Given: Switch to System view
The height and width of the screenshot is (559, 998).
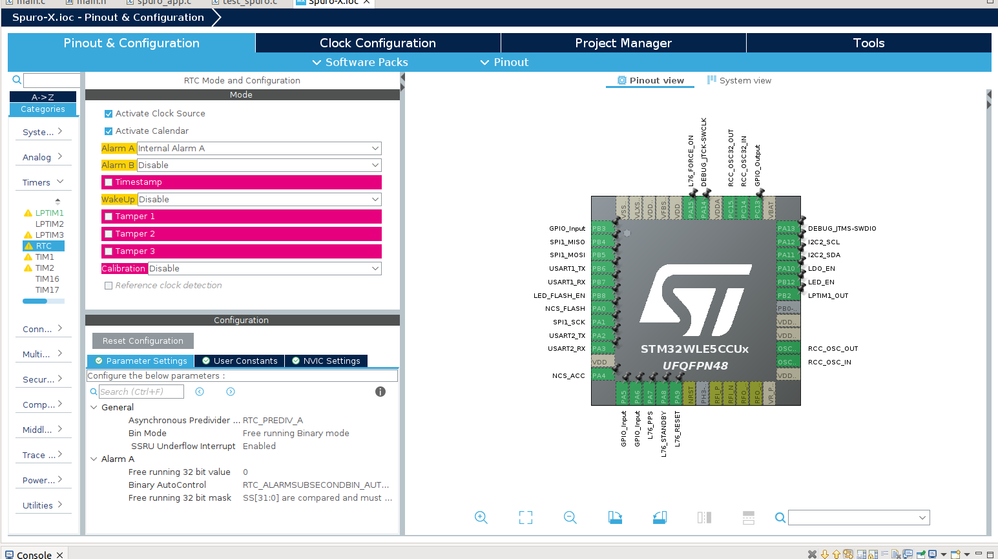Looking at the screenshot, I should (739, 80).
